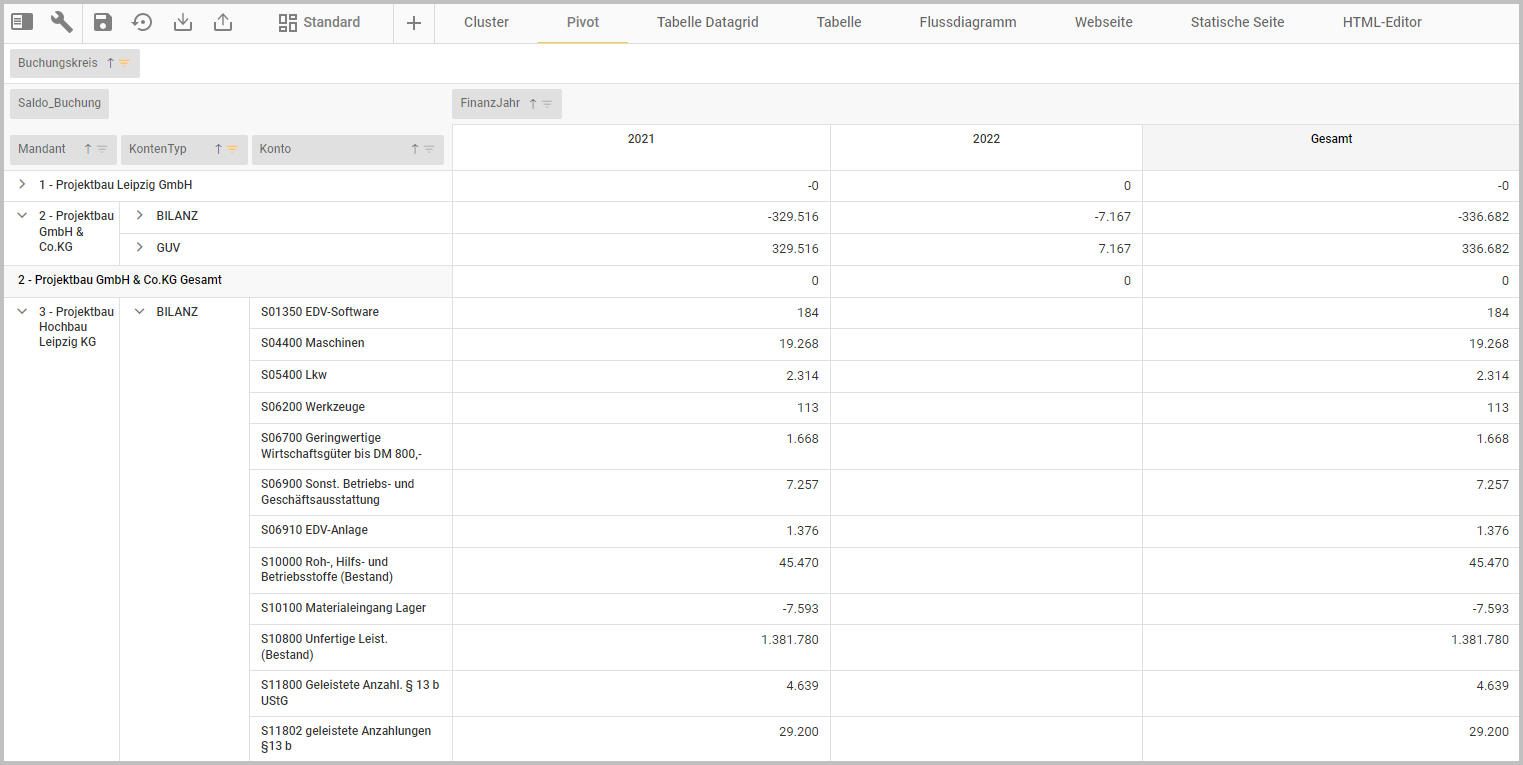Toggle sort arrow on FinanzJahr field
1523x765 pixels.
533,103
